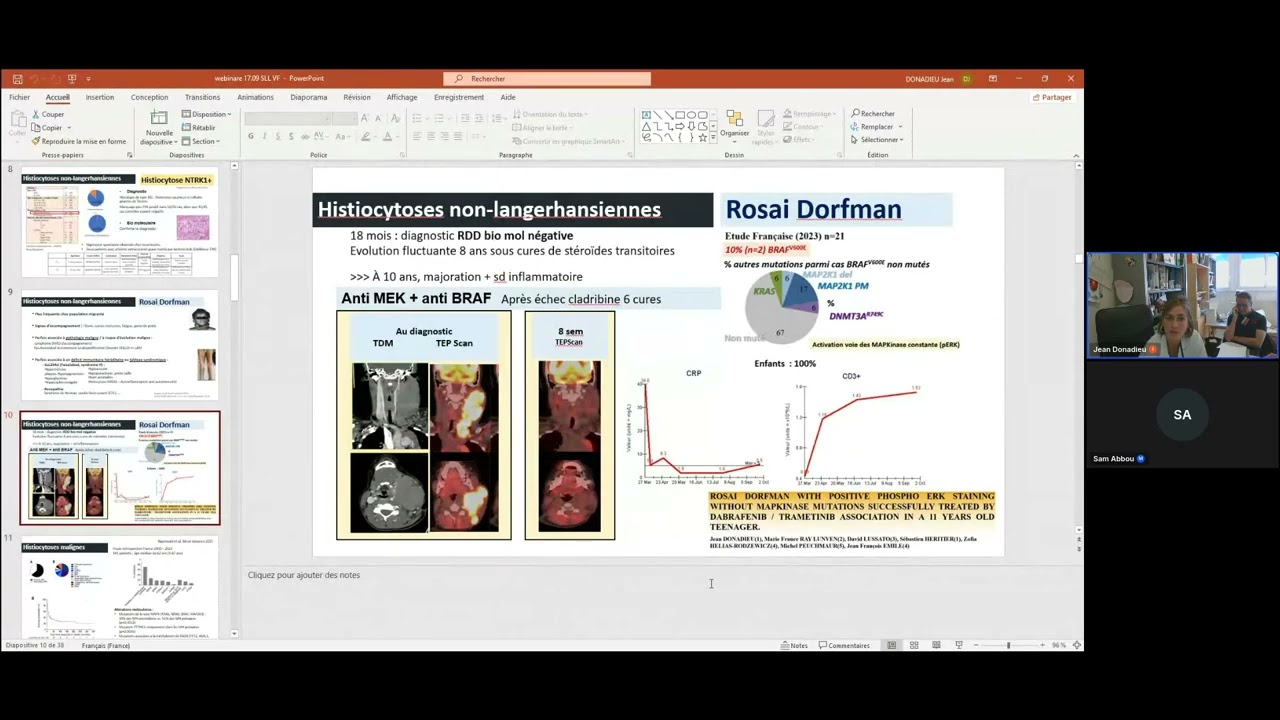Select Reproduire la mise en forme
This screenshot has width=1280, height=720.
[x=79, y=141]
